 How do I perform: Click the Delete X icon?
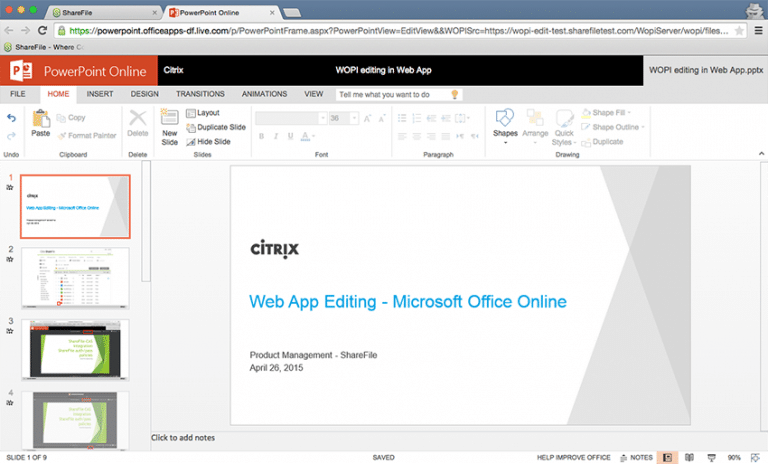click(138, 118)
